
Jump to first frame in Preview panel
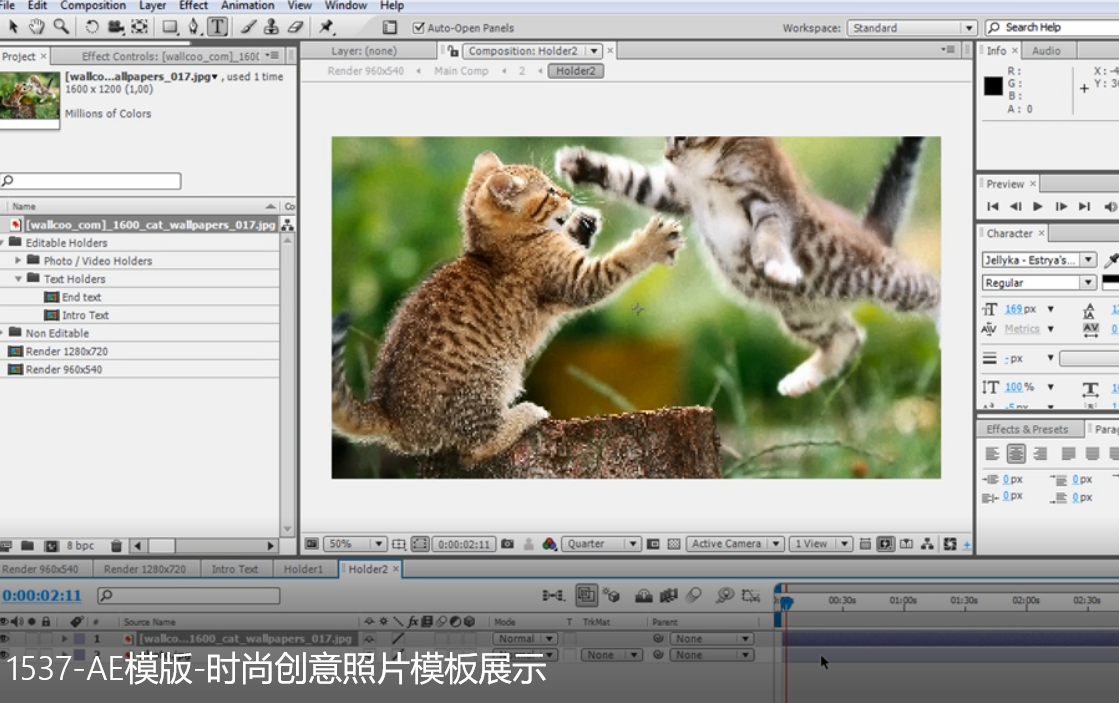click(993, 206)
